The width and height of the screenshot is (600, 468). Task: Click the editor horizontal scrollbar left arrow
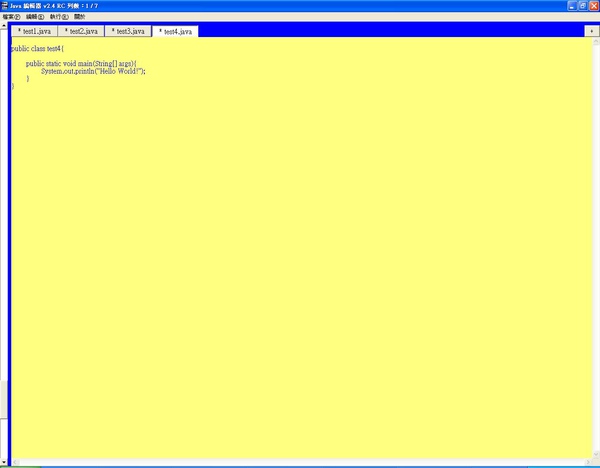15,462
